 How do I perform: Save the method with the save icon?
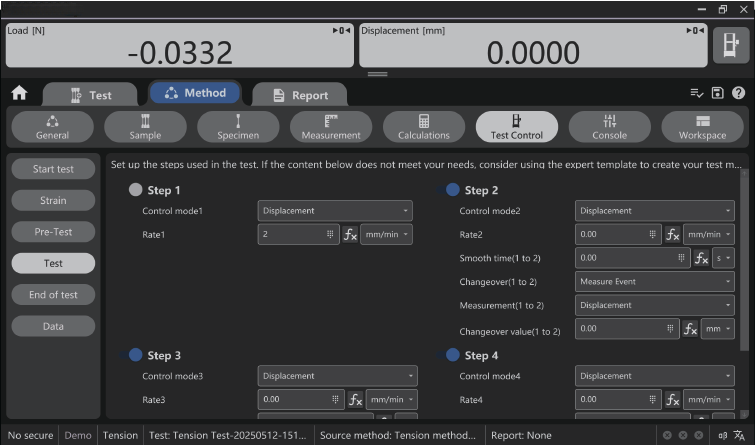pos(718,93)
